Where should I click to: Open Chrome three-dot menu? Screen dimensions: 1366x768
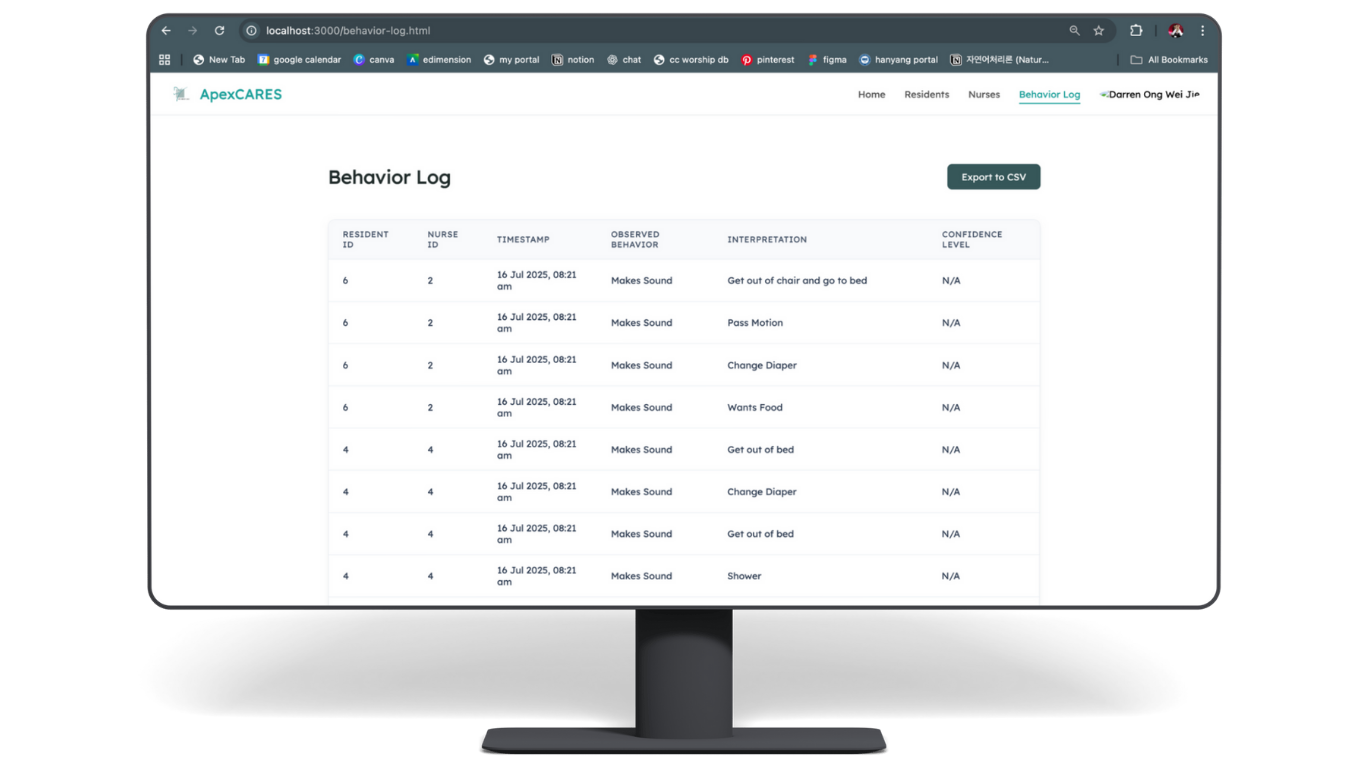pos(1203,31)
